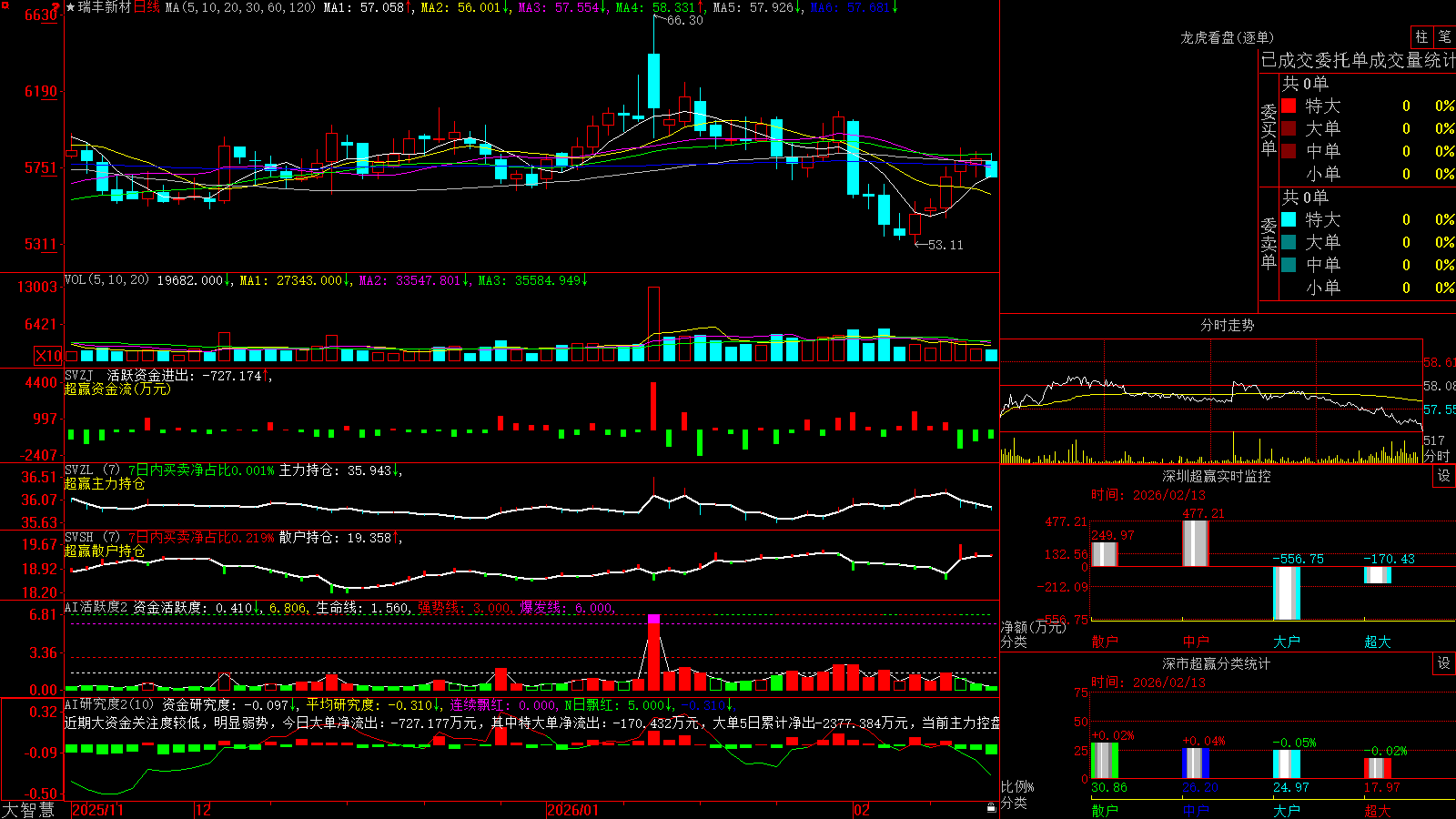Click the 小单 row under 委卖单
This screenshot has width=1456, height=819.
1368,288
